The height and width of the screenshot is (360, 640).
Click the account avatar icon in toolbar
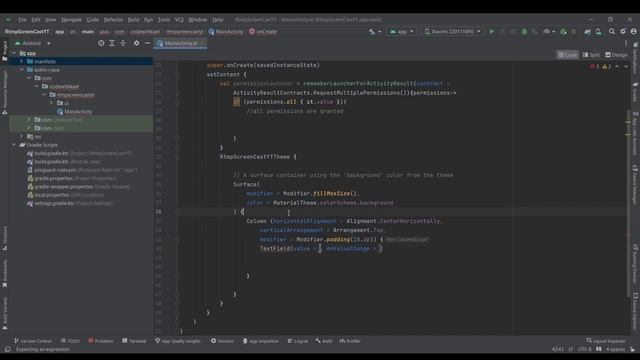click(633, 31)
